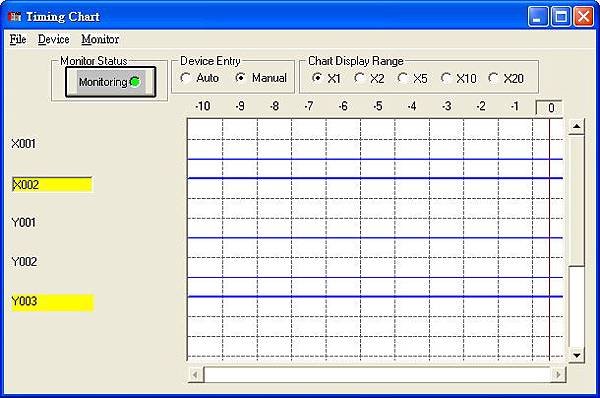Open the Device menu

tap(54, 39)
